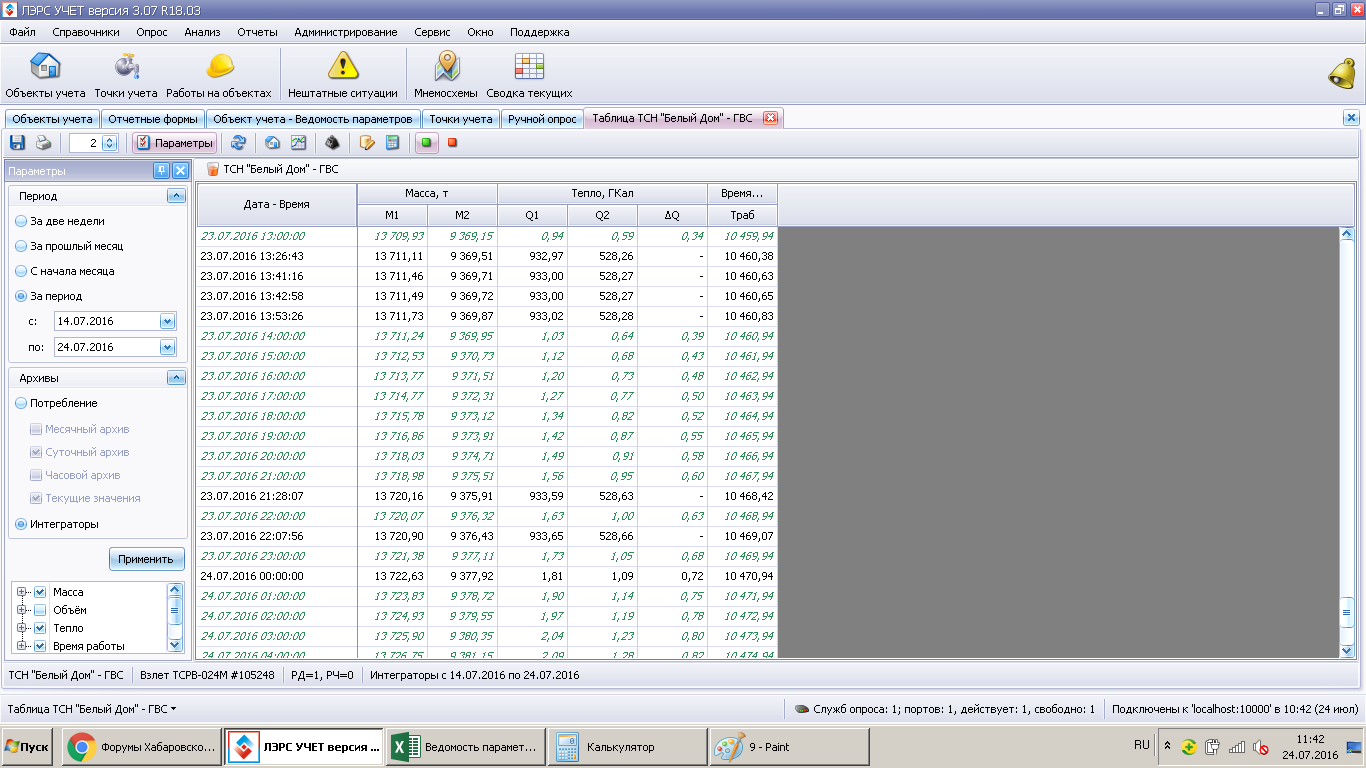The height and width of the screenshot is (768, 1366).
Task: Click the black weight icon in toolbar
Action: [333, 143]
